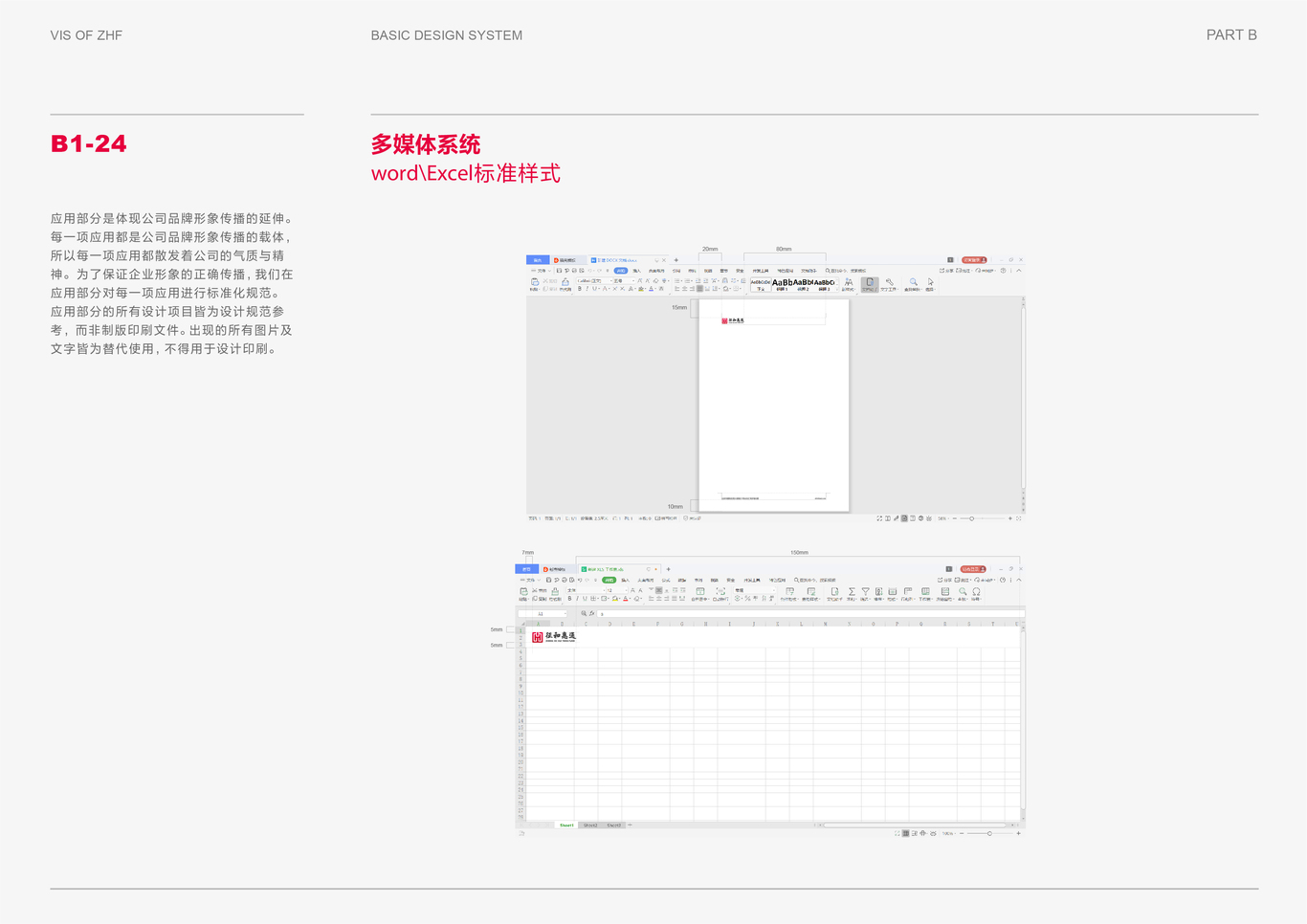Open the A1 Name Box dropdown
1307x924 pixels.
[x=565, y=613]
